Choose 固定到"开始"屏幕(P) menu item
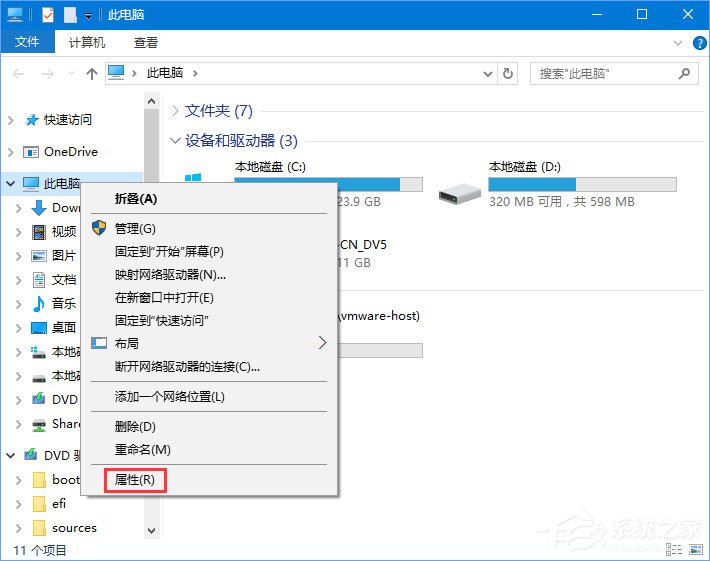Screen dimensions: 710x561 click(x=208, y=251)
